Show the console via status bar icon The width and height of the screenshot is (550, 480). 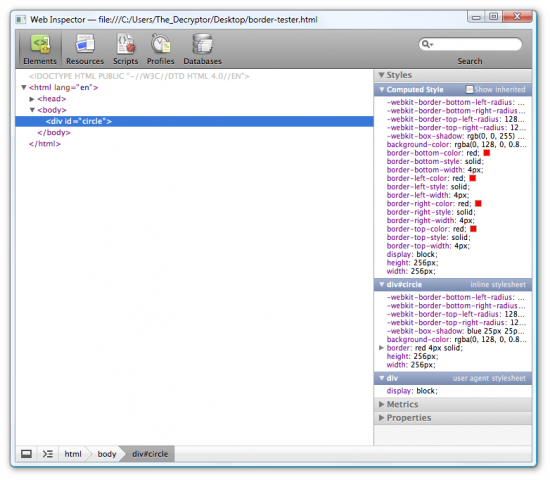48,454
